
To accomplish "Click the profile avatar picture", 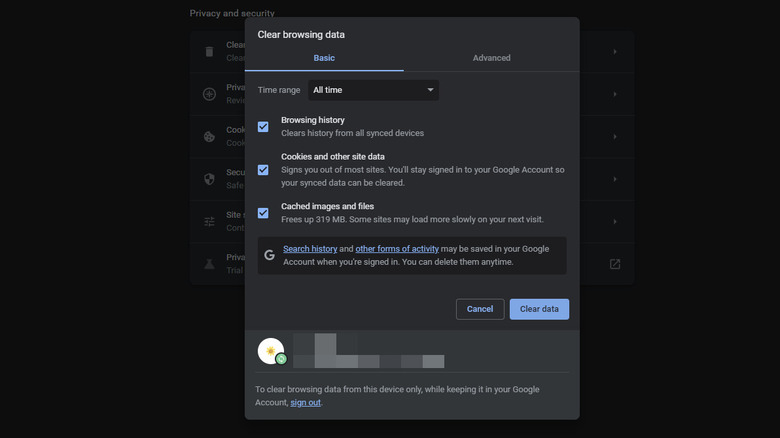I will tap(271, 351).
